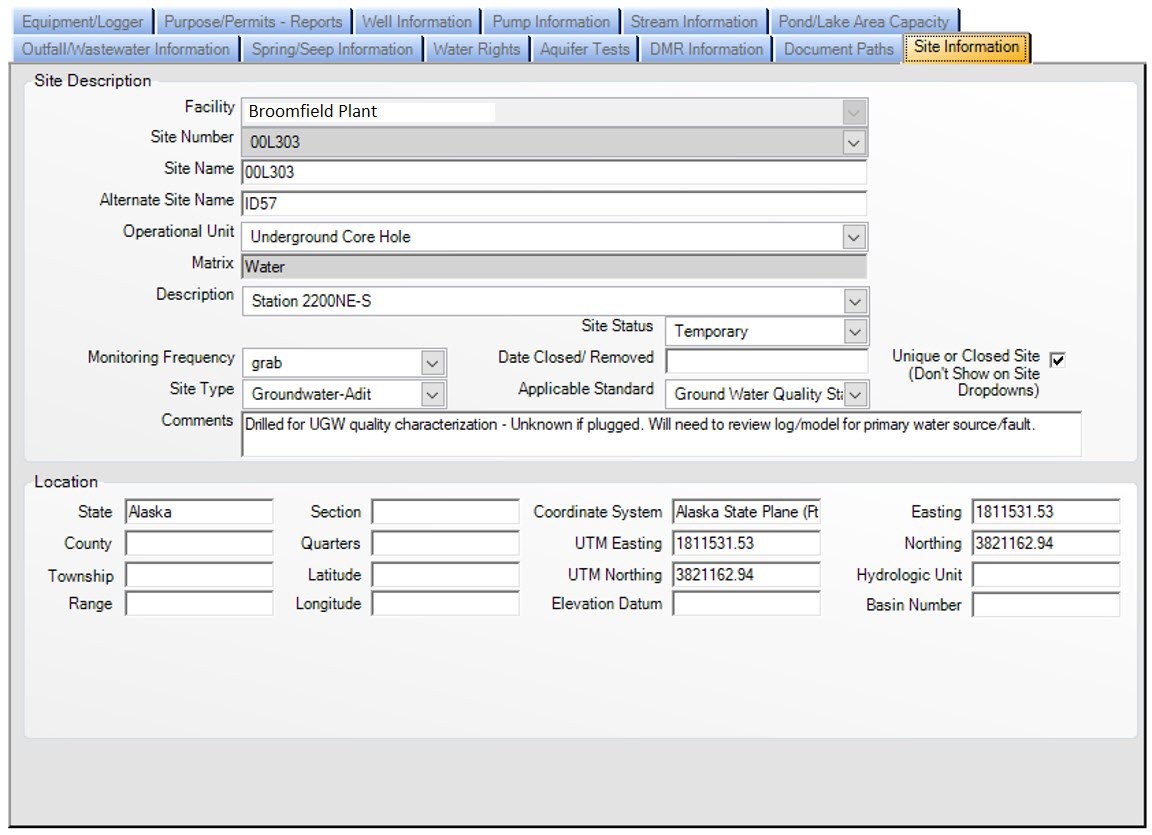The height and width of the screenshot is (835, 1152).
Task: Toggle the Unique or Closed Site checkbox
Action: pos(1057,360)
